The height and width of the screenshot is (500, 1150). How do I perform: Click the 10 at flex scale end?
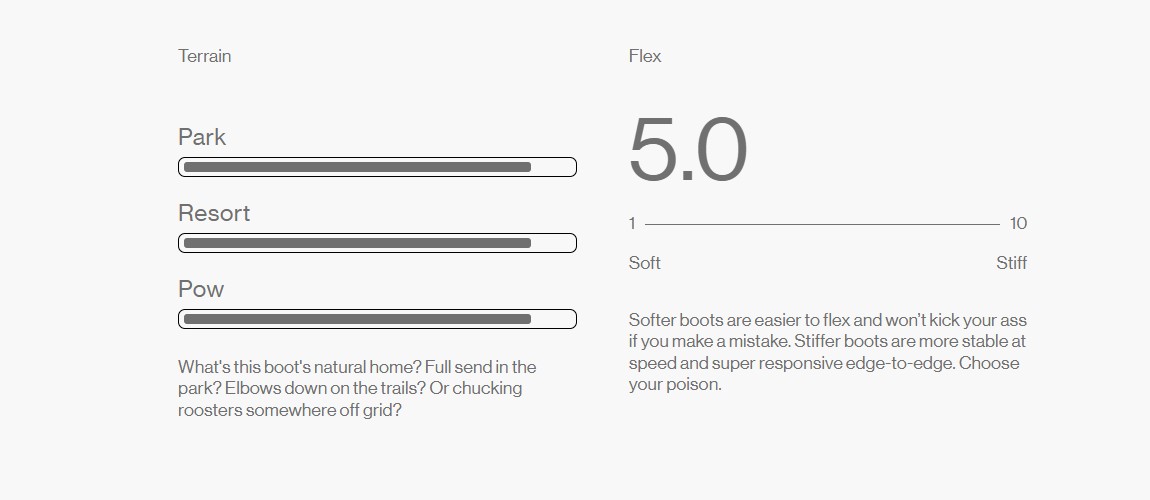click(x=1018, y=223)
